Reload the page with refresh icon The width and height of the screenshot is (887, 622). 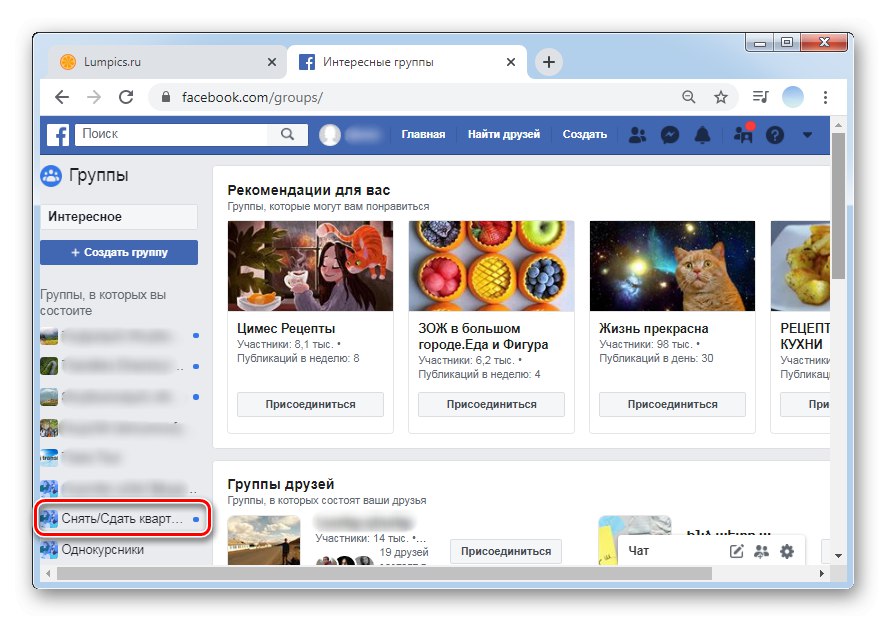[126, 97]
